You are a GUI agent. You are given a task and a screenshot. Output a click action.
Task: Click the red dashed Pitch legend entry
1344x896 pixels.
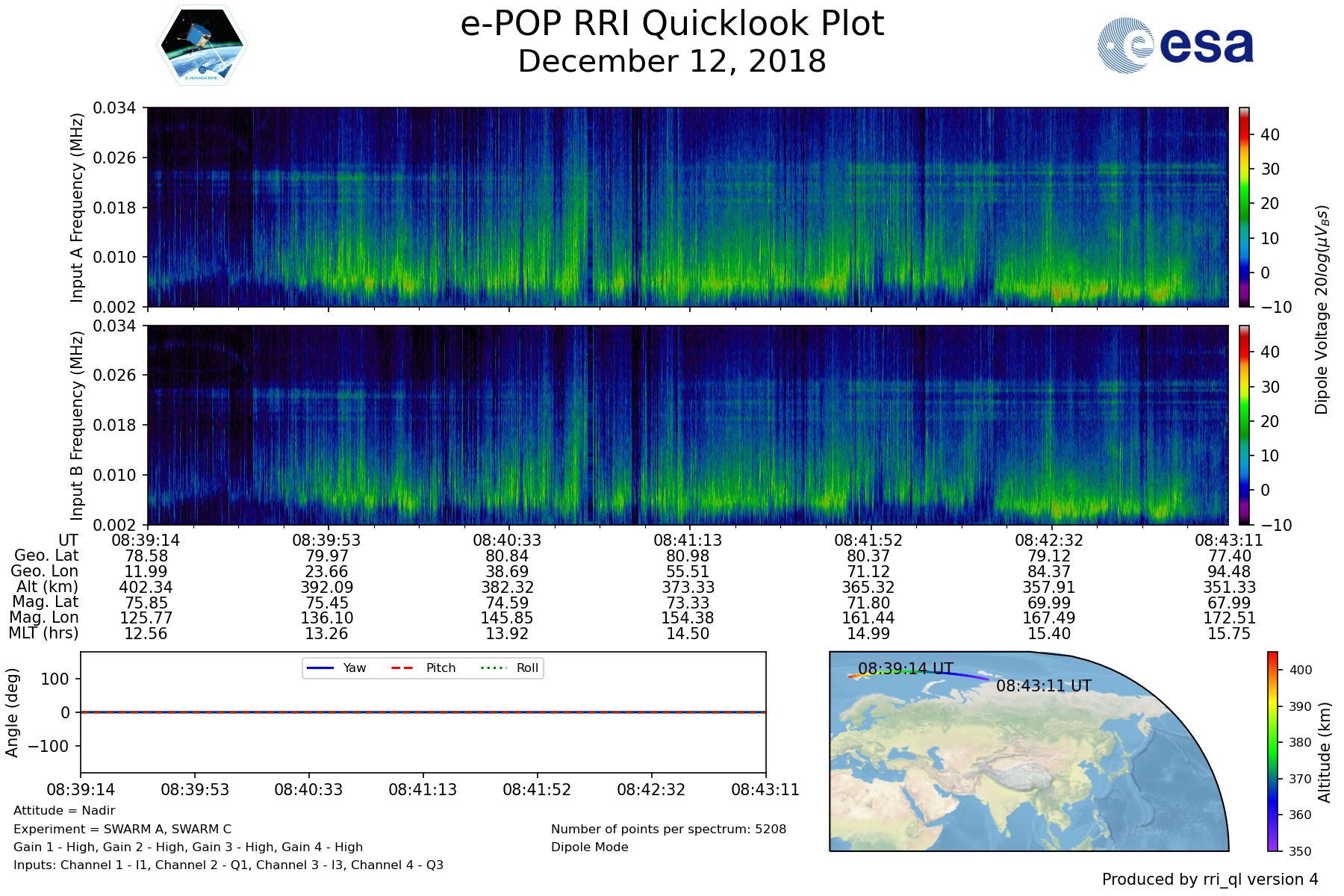coord(423,668)
